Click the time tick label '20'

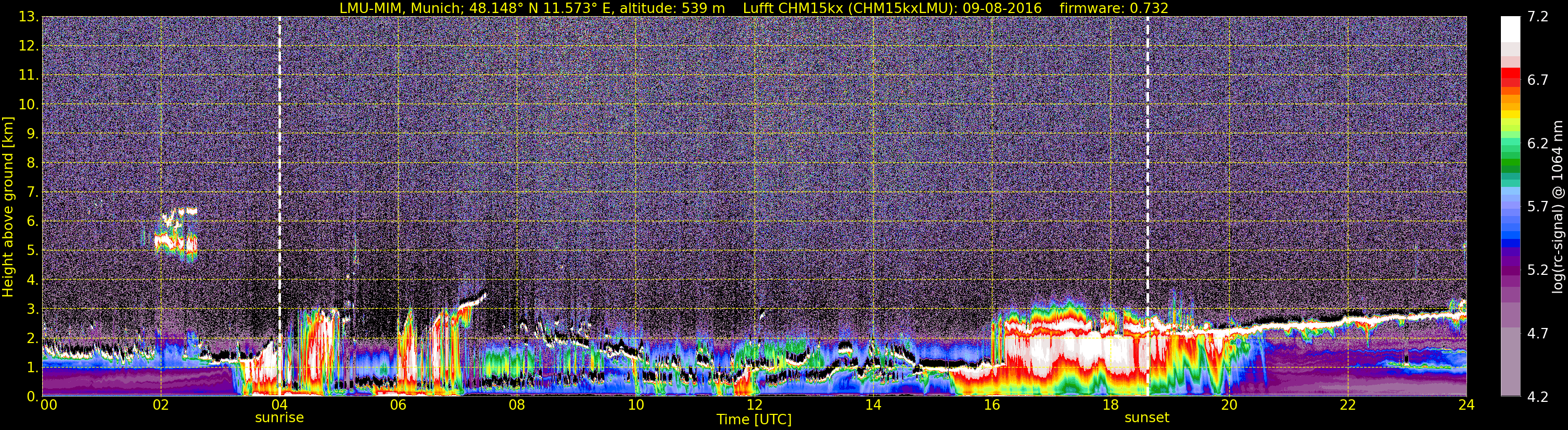1229,405
